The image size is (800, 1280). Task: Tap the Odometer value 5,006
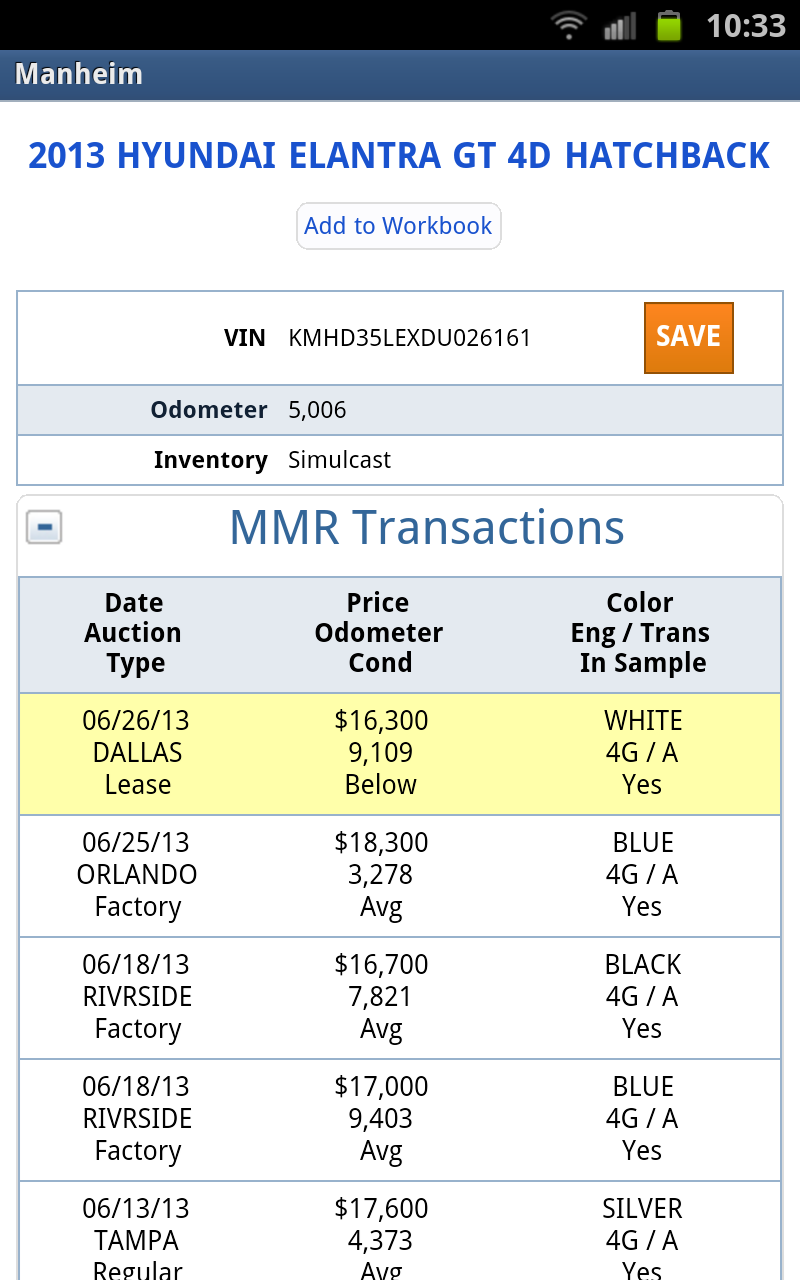(x=317, y=410)
